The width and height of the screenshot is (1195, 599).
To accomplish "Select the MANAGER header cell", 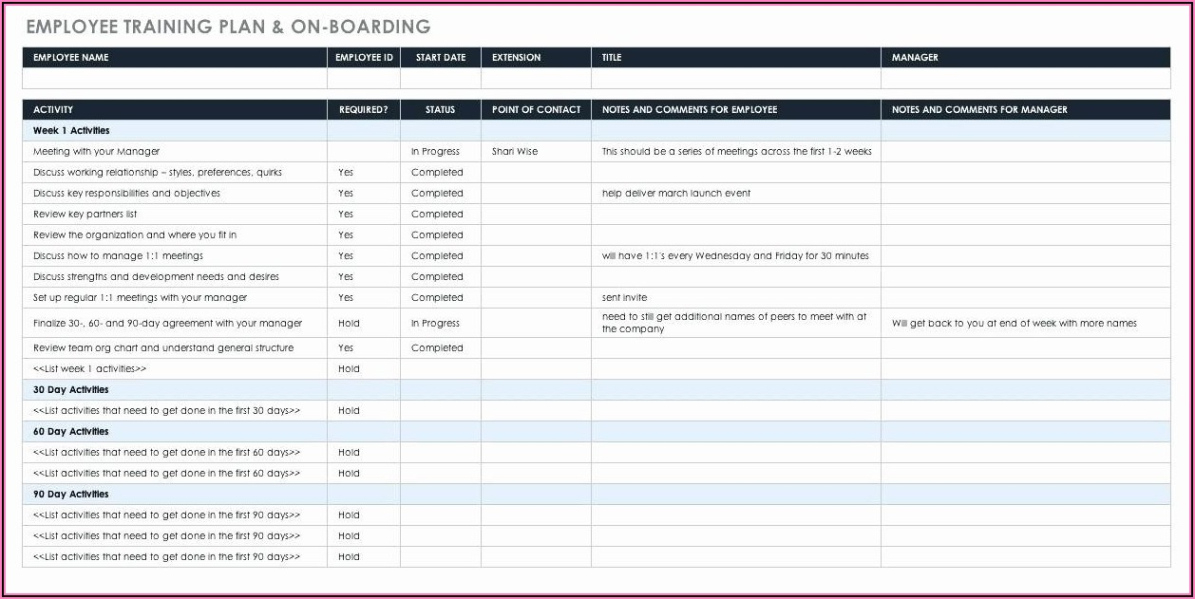I will 1026,57.
